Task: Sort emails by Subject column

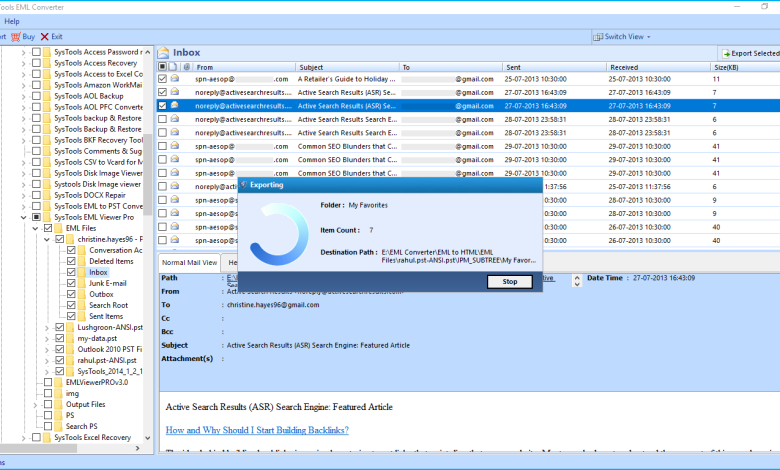Action: (347, 67)
